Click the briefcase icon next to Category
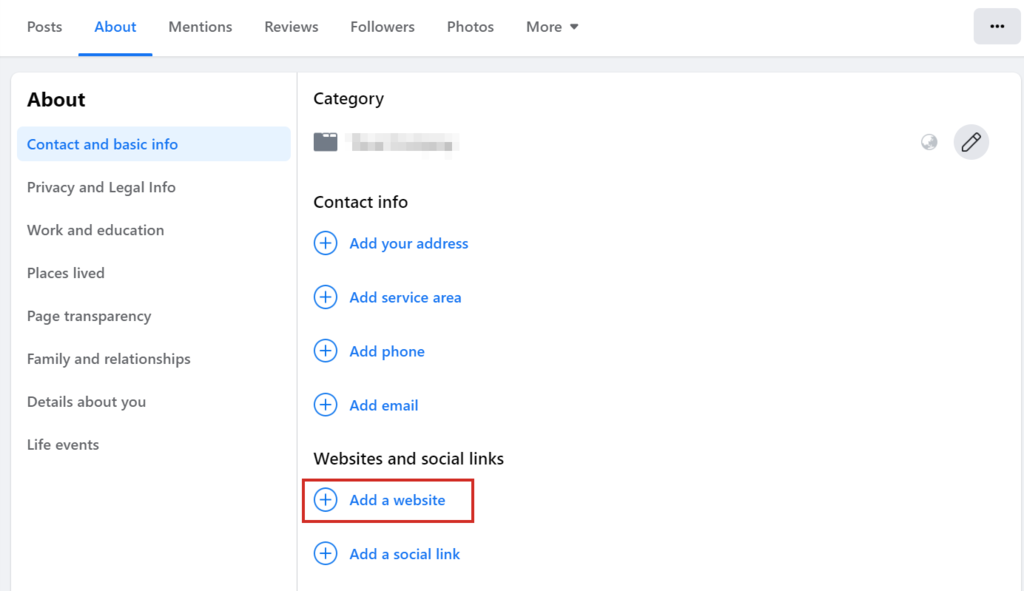Screen dimensions: 1024x591 [x=325, y=141]
